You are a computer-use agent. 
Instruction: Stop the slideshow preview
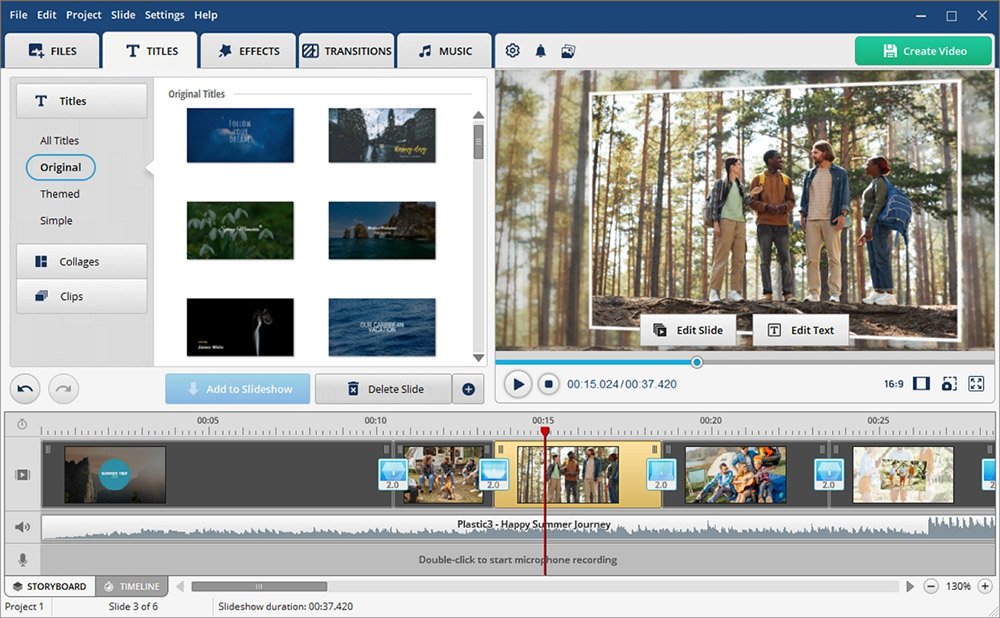point(548,384)
